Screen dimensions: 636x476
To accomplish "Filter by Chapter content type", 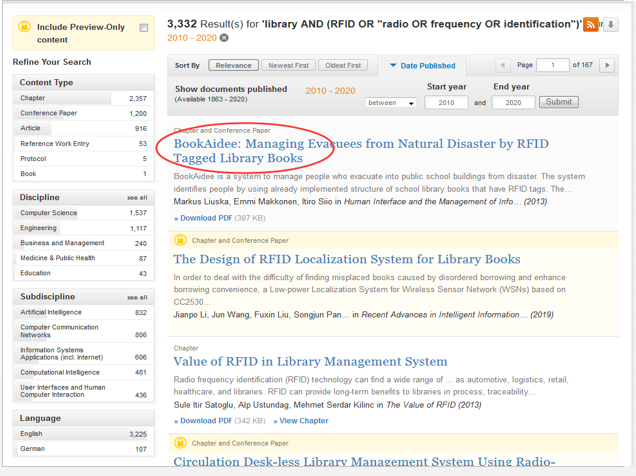I will point(84,98).
